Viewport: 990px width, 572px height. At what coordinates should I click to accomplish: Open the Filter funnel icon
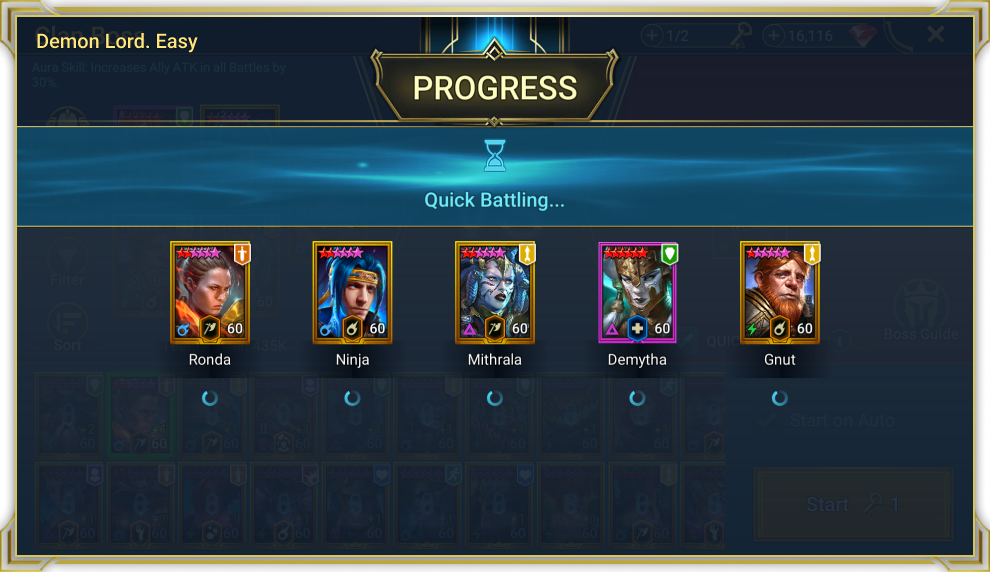tap(67, 258)
